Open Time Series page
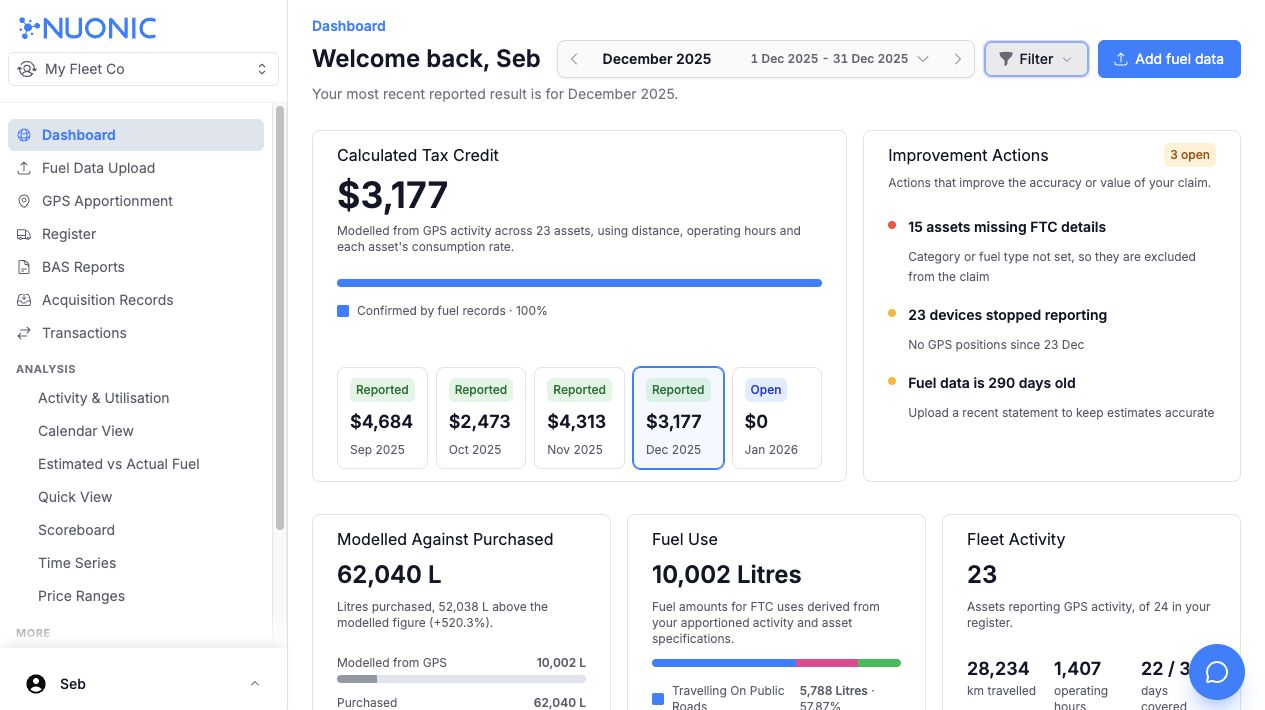 [x=77, y=563]
